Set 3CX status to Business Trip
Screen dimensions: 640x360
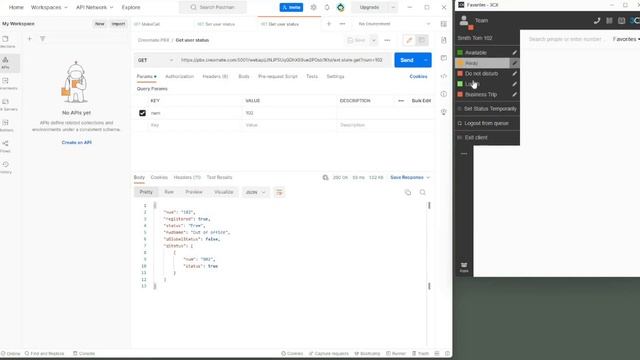[482, 94]
